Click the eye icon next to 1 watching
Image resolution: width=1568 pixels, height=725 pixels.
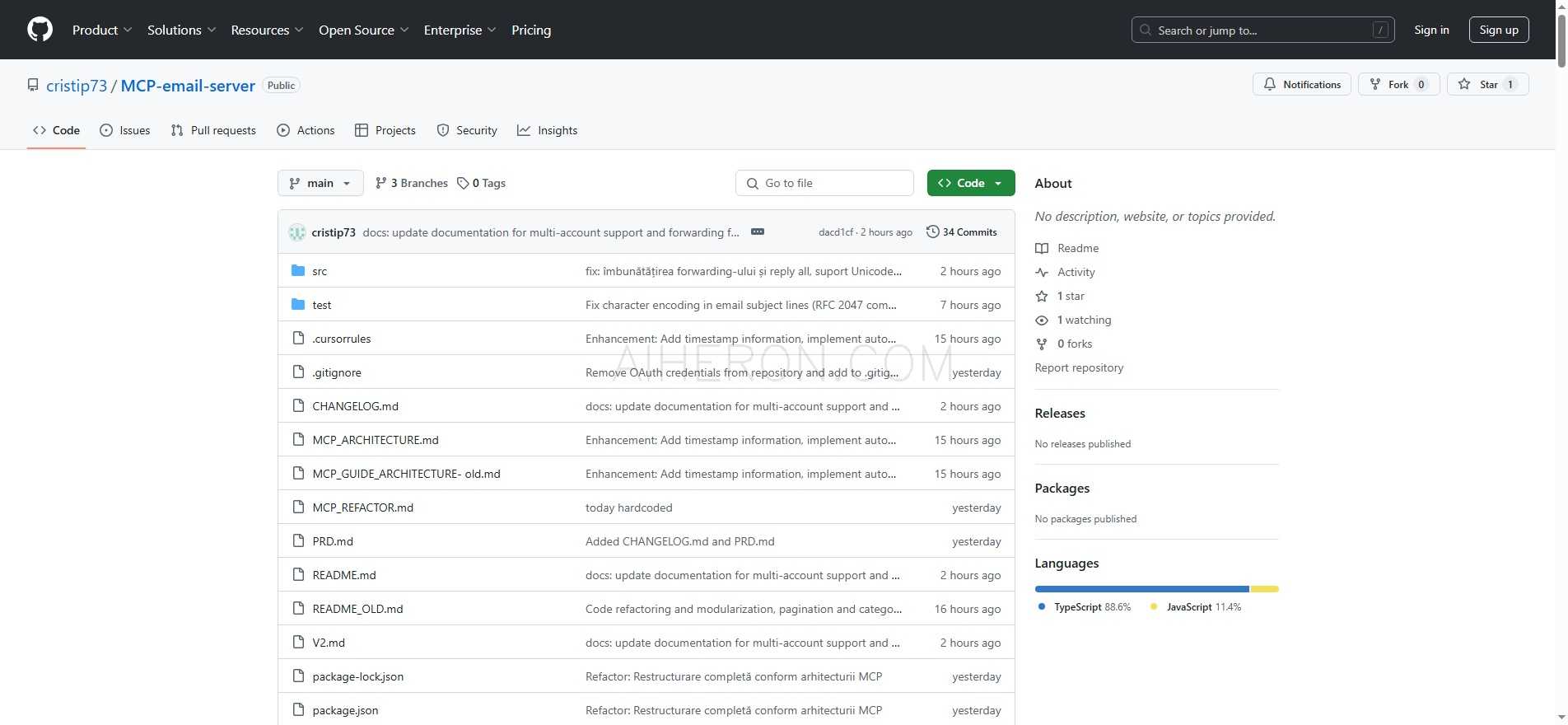point(1042,320)
